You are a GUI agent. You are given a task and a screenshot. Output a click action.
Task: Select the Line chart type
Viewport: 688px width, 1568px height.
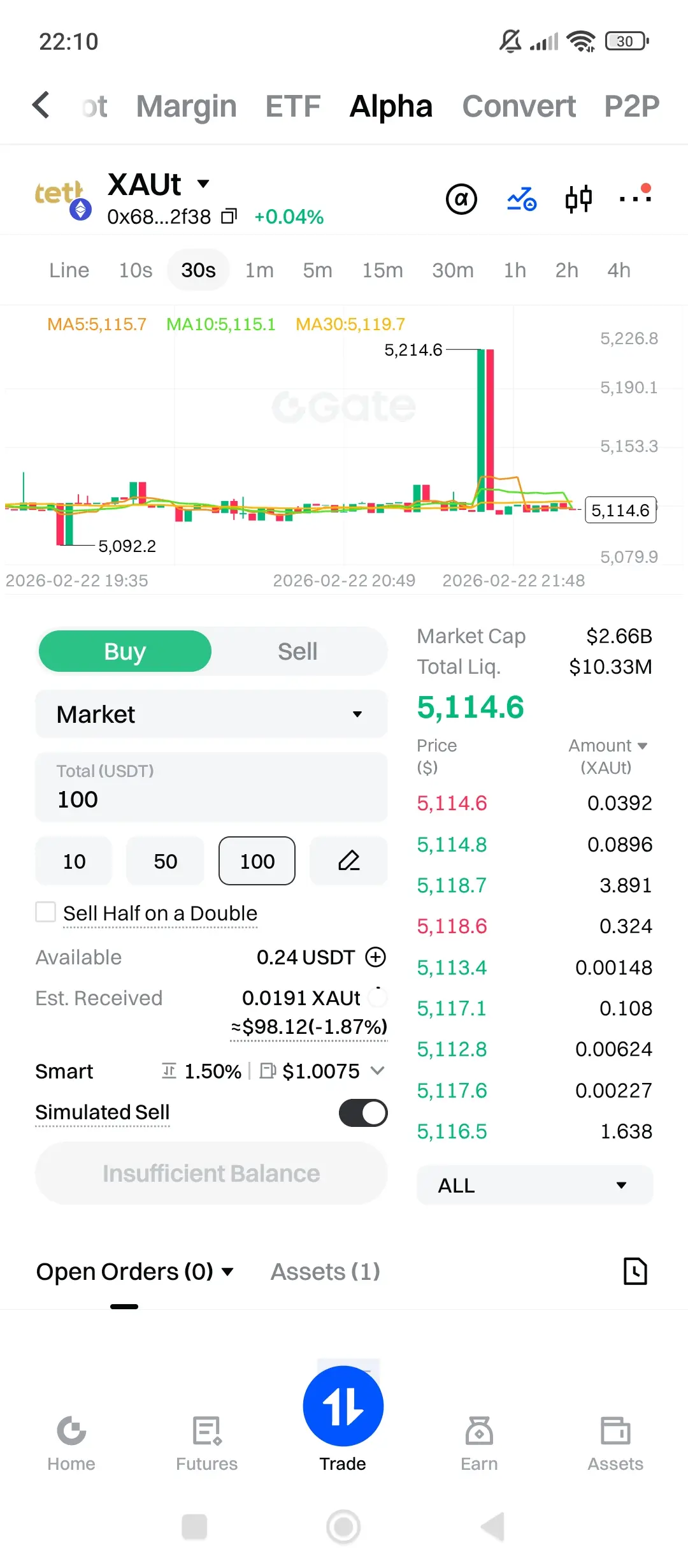[69, 270]
